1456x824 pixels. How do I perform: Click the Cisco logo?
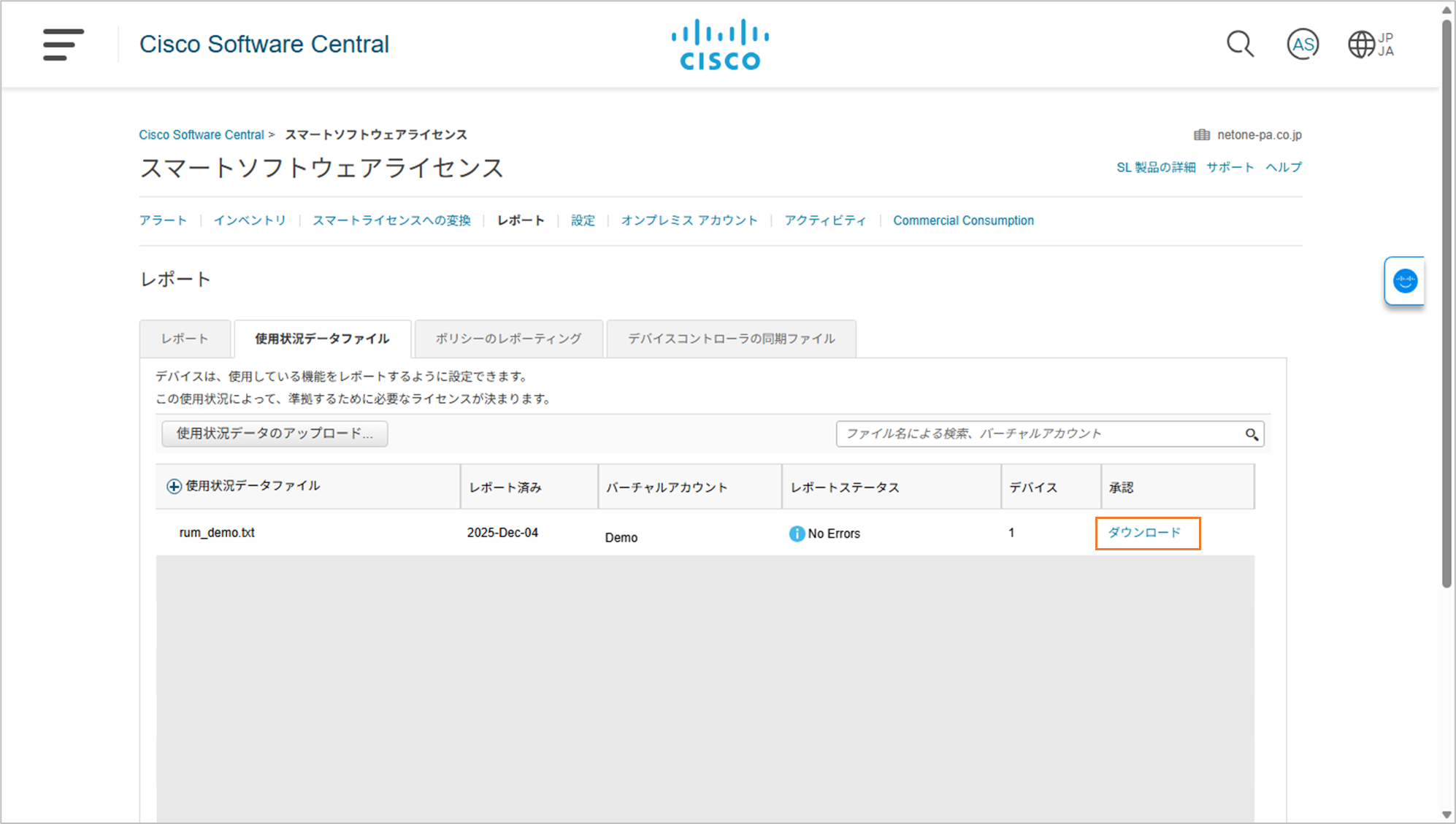point(720,45)
